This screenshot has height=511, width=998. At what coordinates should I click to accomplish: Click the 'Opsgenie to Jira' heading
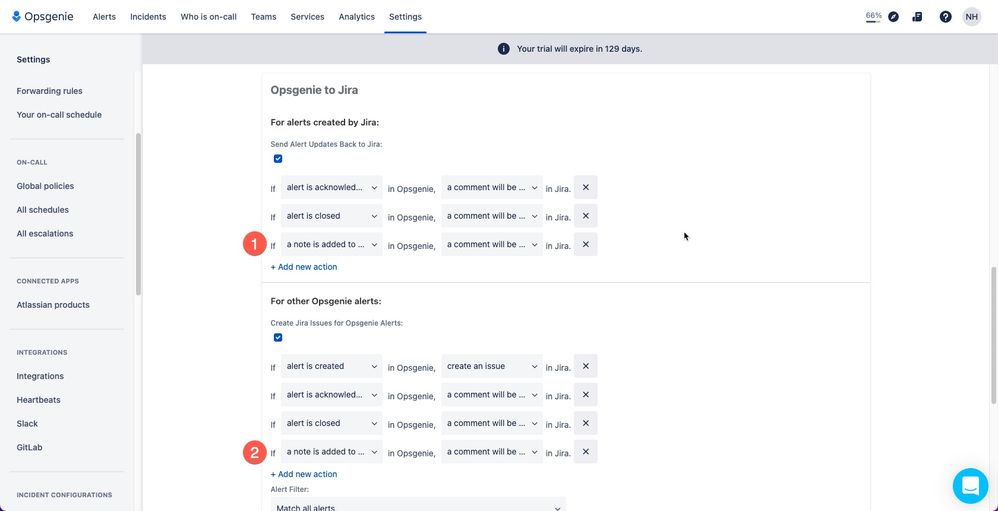pos(314,90)
